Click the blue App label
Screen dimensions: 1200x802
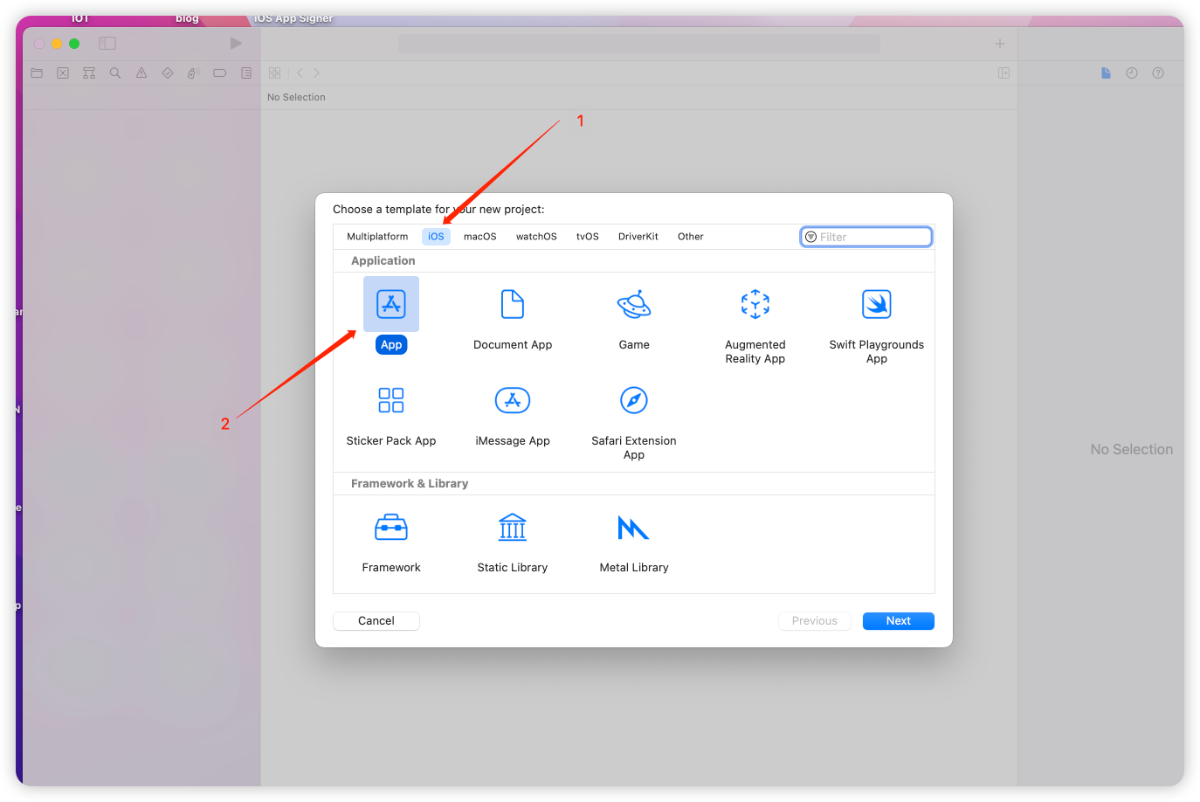pos(391,345)
